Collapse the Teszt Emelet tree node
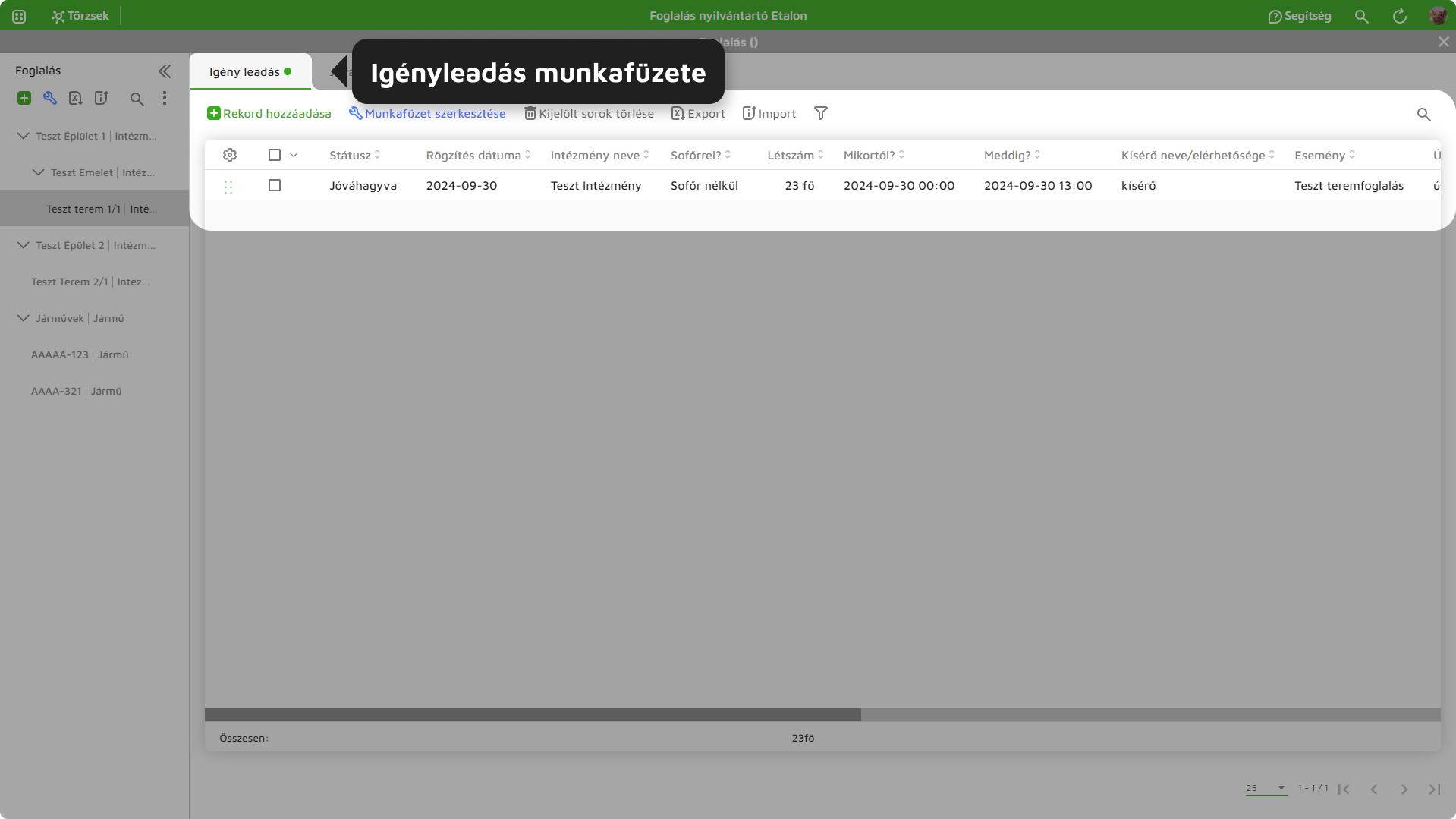The image size is (1456, 819). point(38,172)
